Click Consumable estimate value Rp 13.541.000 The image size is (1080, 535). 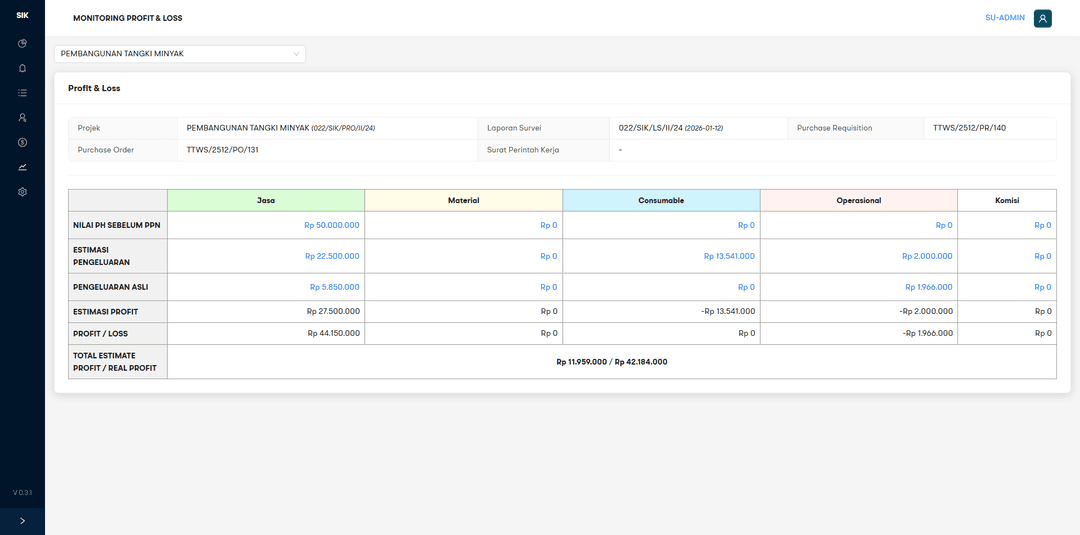click(729, 256)
